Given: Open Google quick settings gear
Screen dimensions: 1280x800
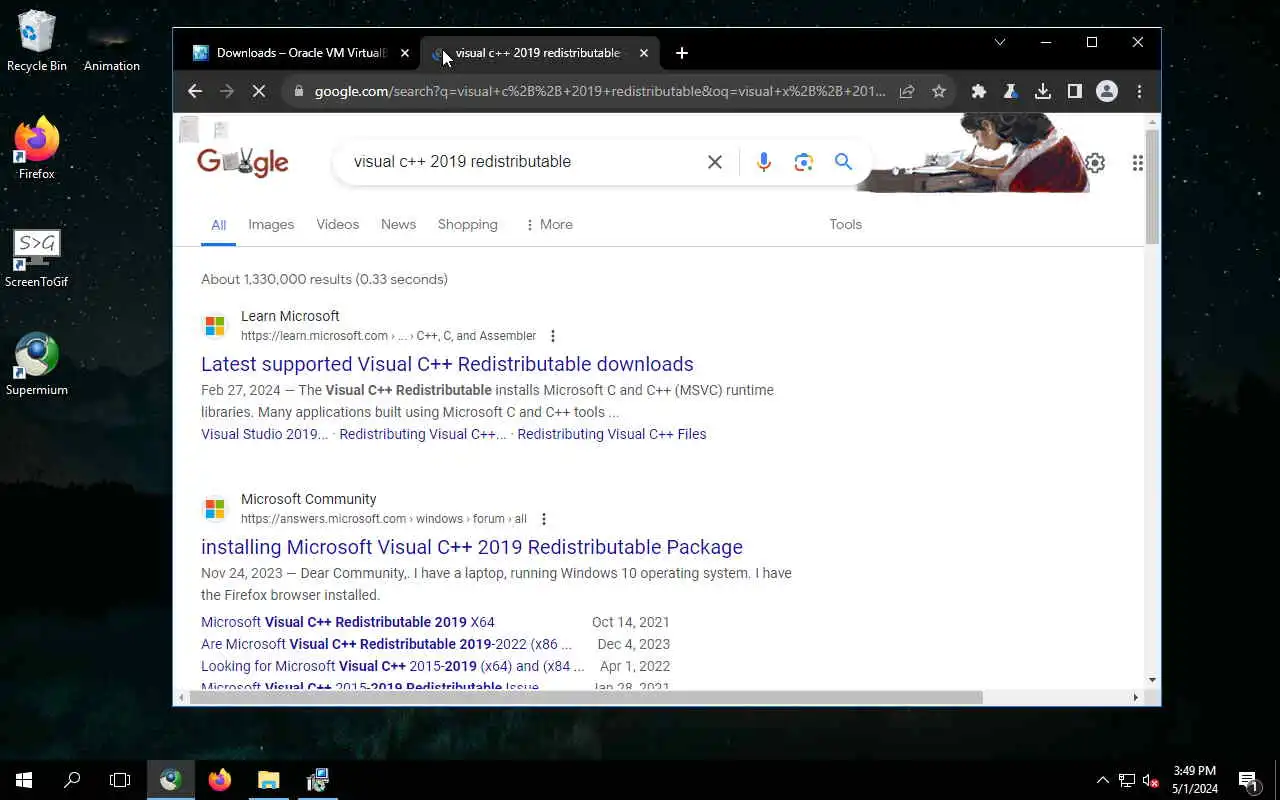Looking at the screenshot, I should click(1095, 163).
